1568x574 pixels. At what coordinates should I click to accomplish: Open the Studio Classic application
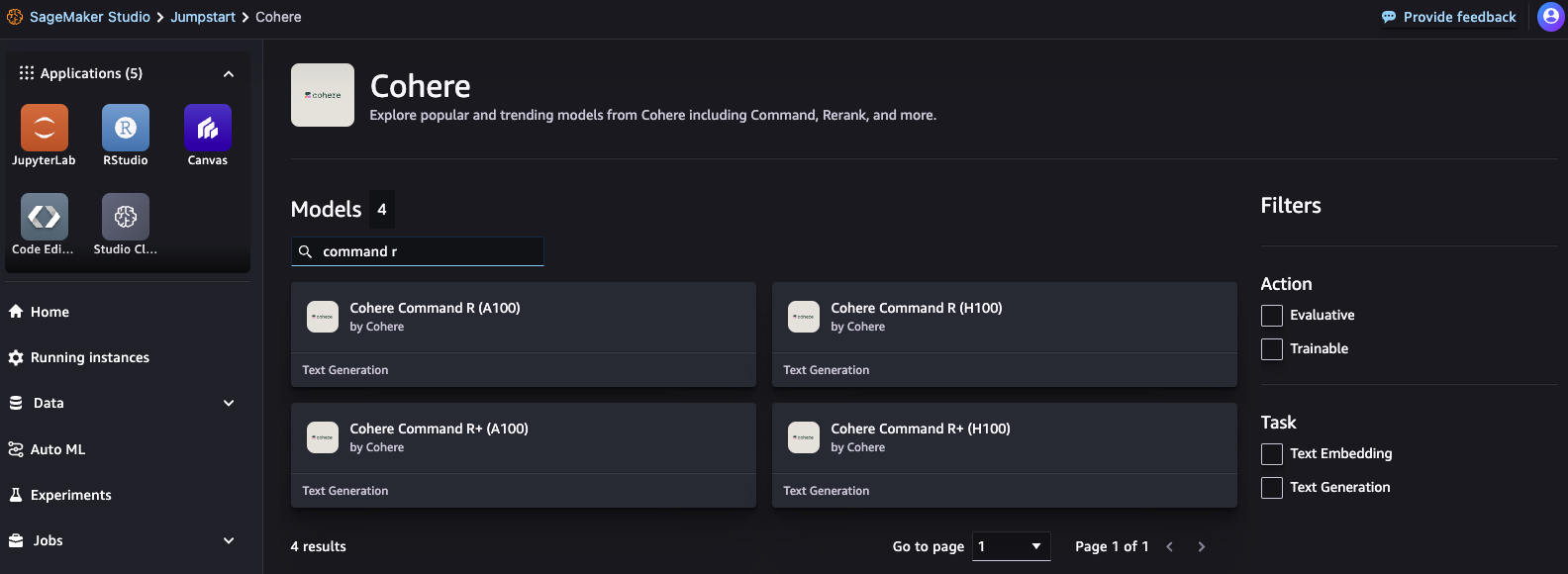(x=126, y=217)
